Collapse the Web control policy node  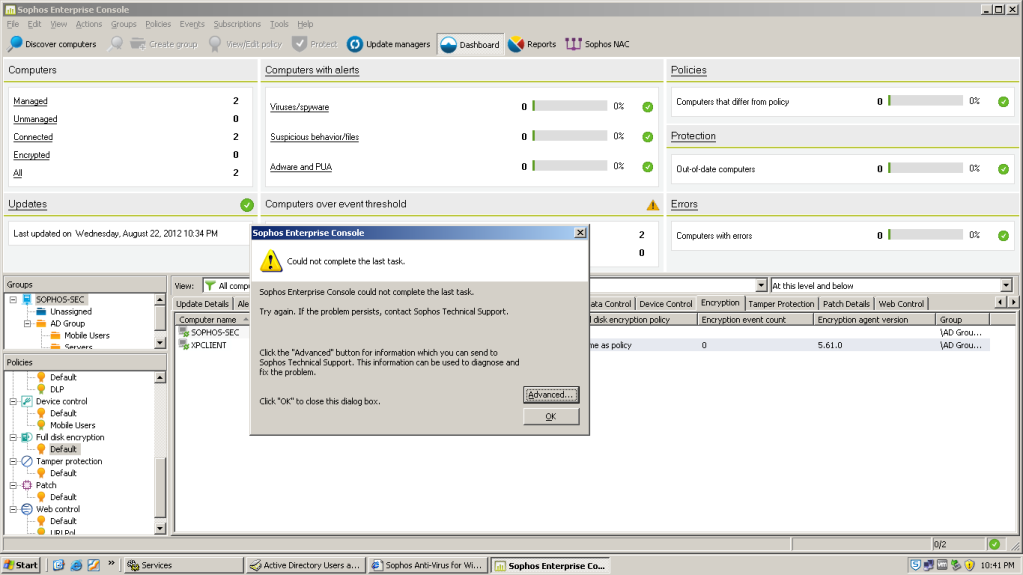(x=13, y=509)
